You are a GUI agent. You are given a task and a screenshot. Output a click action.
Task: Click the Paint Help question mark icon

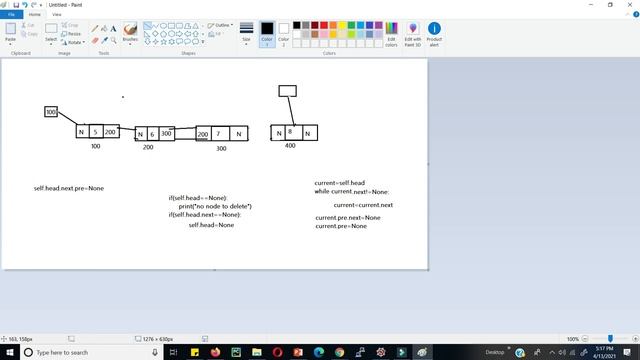(x=636, y=14)
